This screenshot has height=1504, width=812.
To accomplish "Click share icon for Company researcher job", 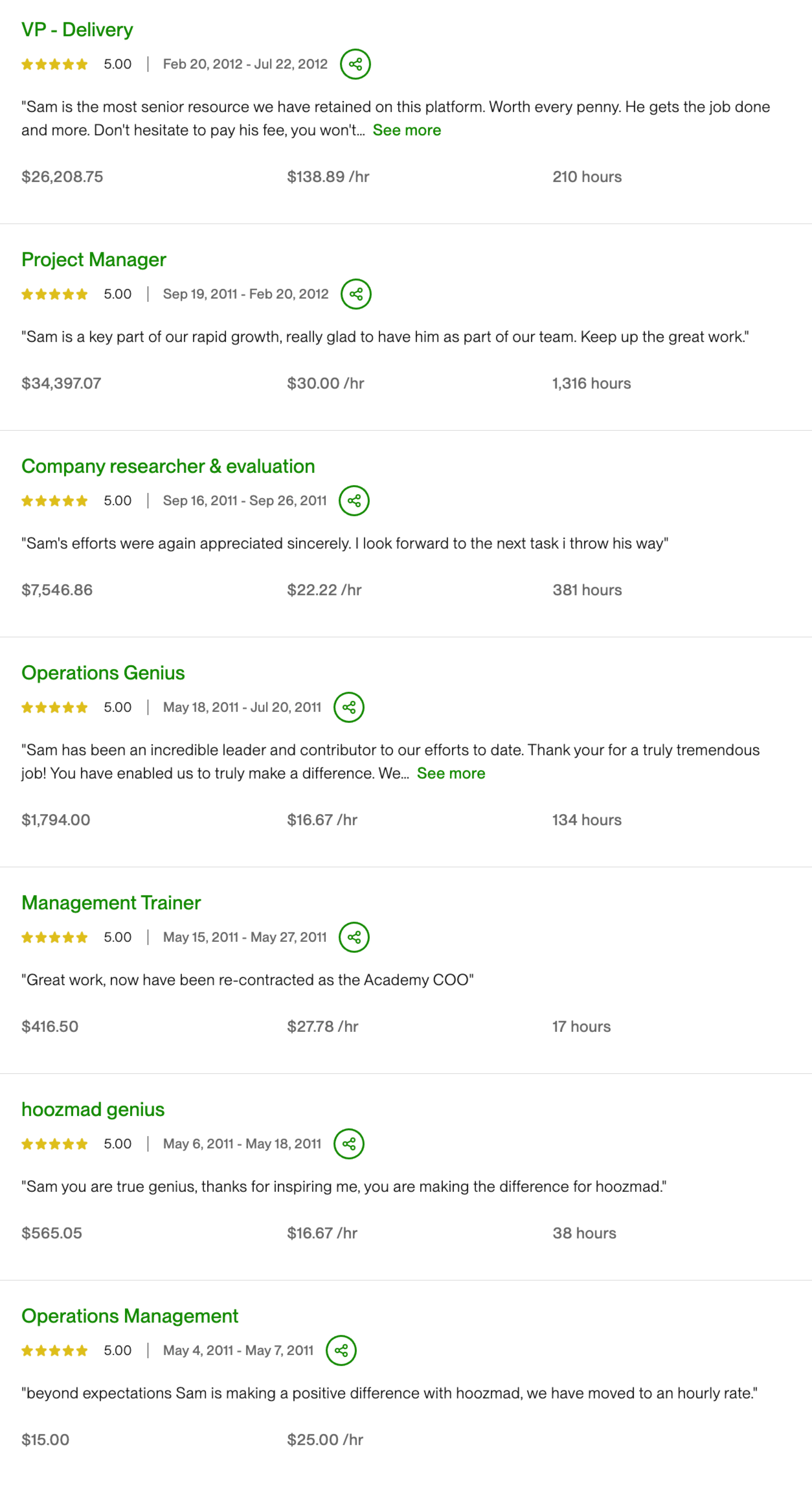I will point(354,501).
